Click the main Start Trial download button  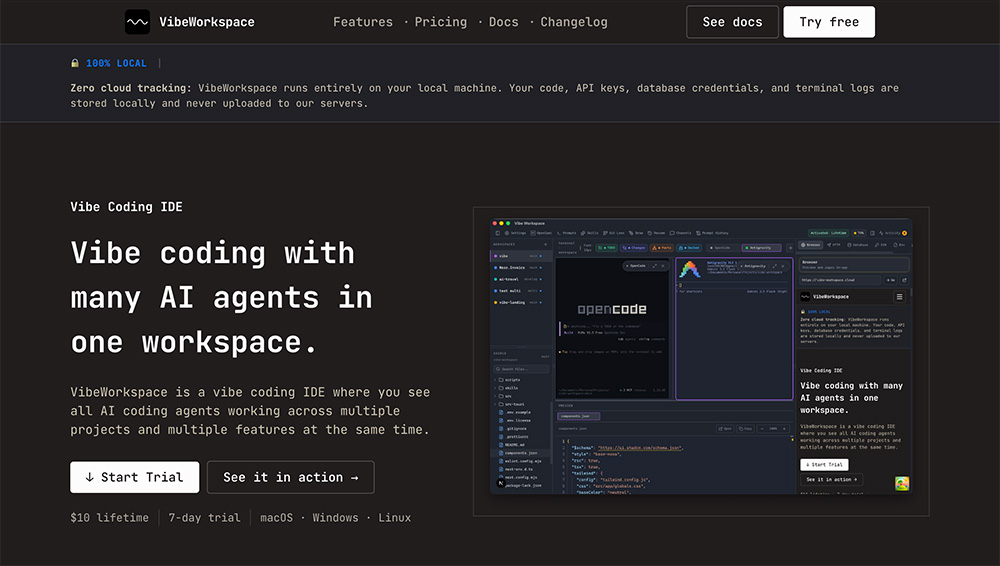pos(135,477)
